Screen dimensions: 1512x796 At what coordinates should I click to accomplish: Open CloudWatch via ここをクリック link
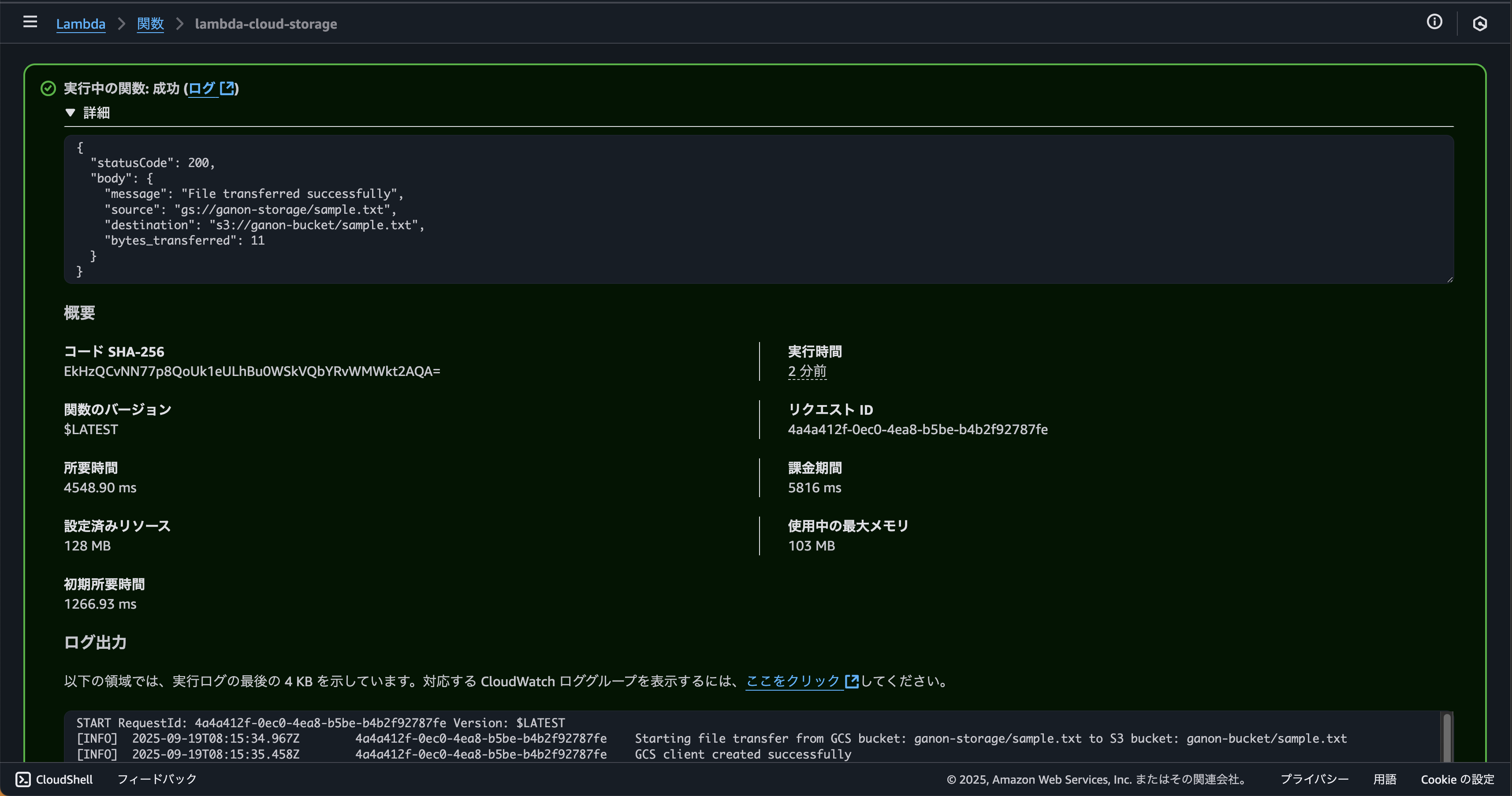click(793, 681)
